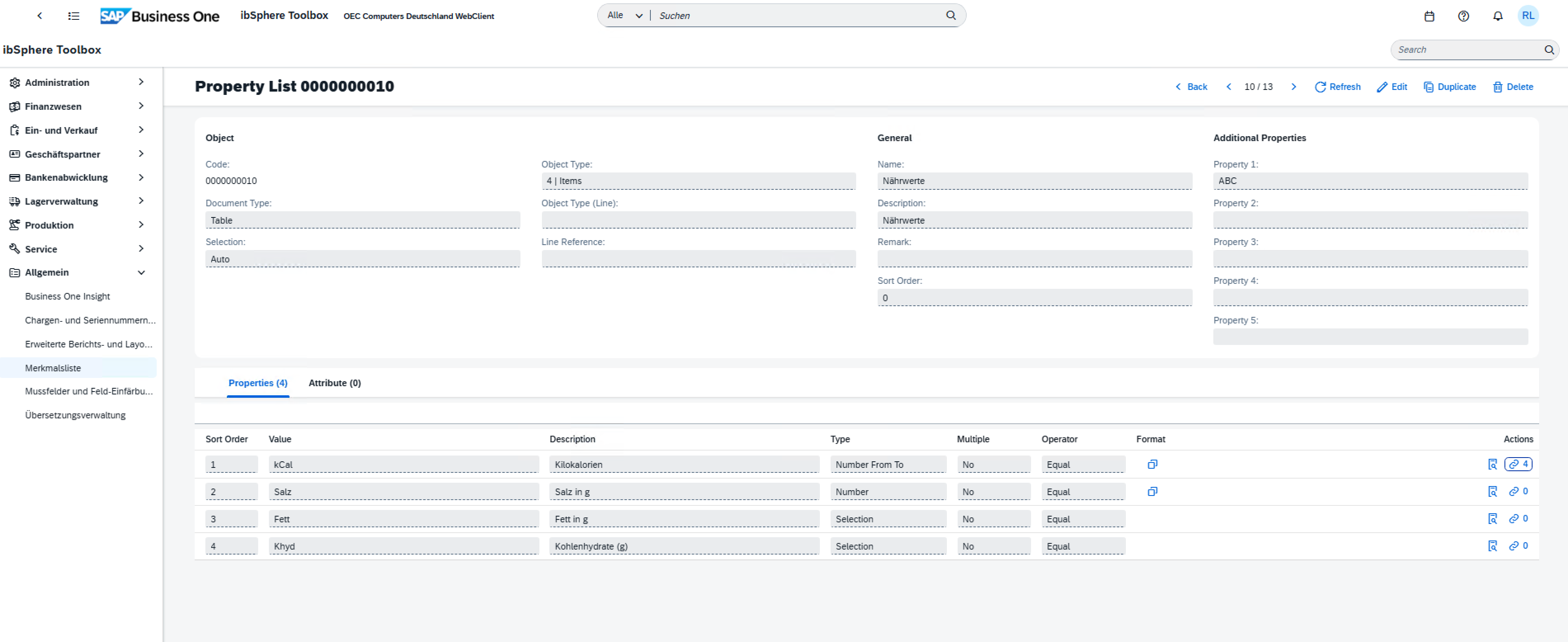The image size is (1568, 642).
Task: Open the notifications bell
Action: [x=1497, y=16]
